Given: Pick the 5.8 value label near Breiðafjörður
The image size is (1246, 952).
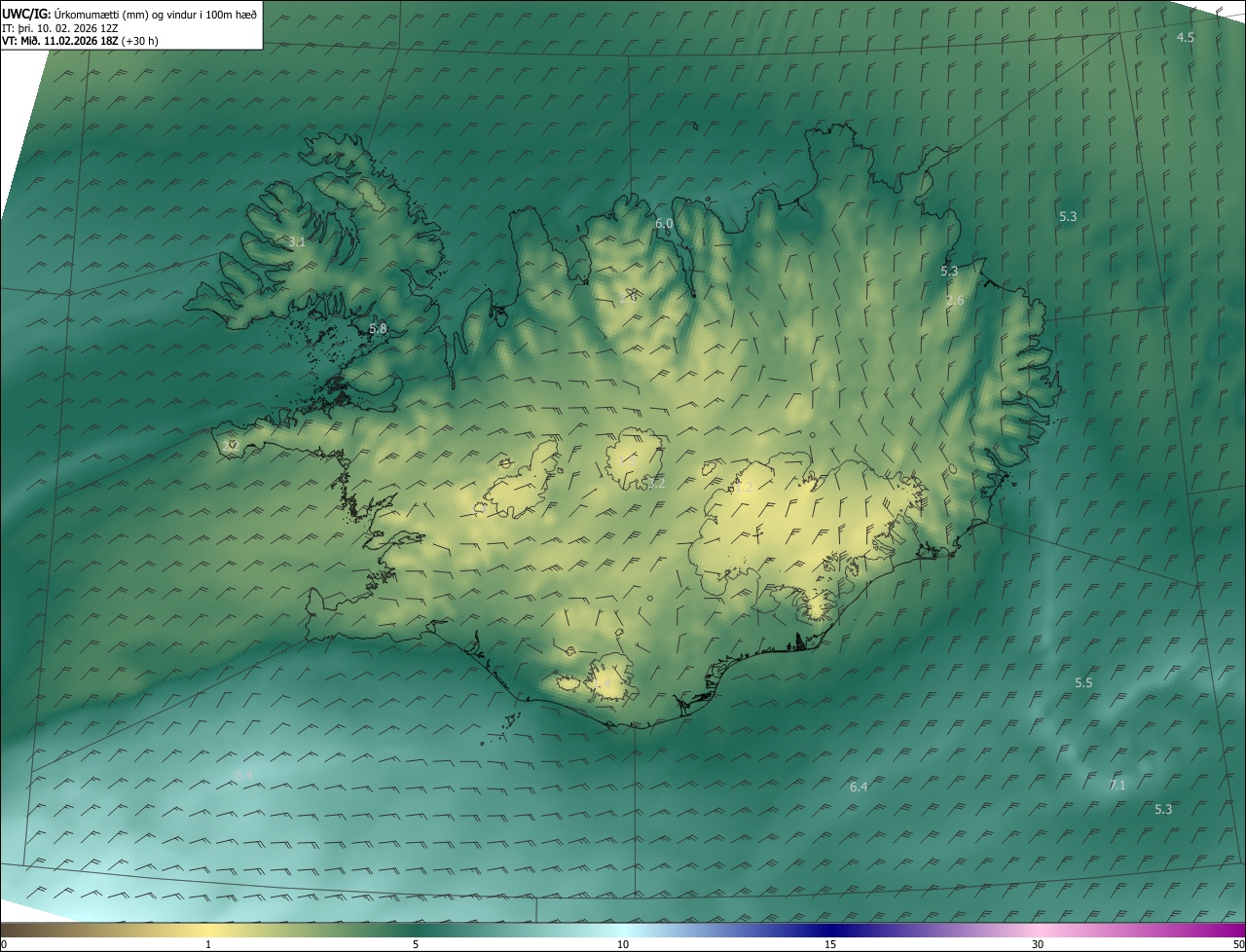Looking at the screenshot, I should (378, 329).
